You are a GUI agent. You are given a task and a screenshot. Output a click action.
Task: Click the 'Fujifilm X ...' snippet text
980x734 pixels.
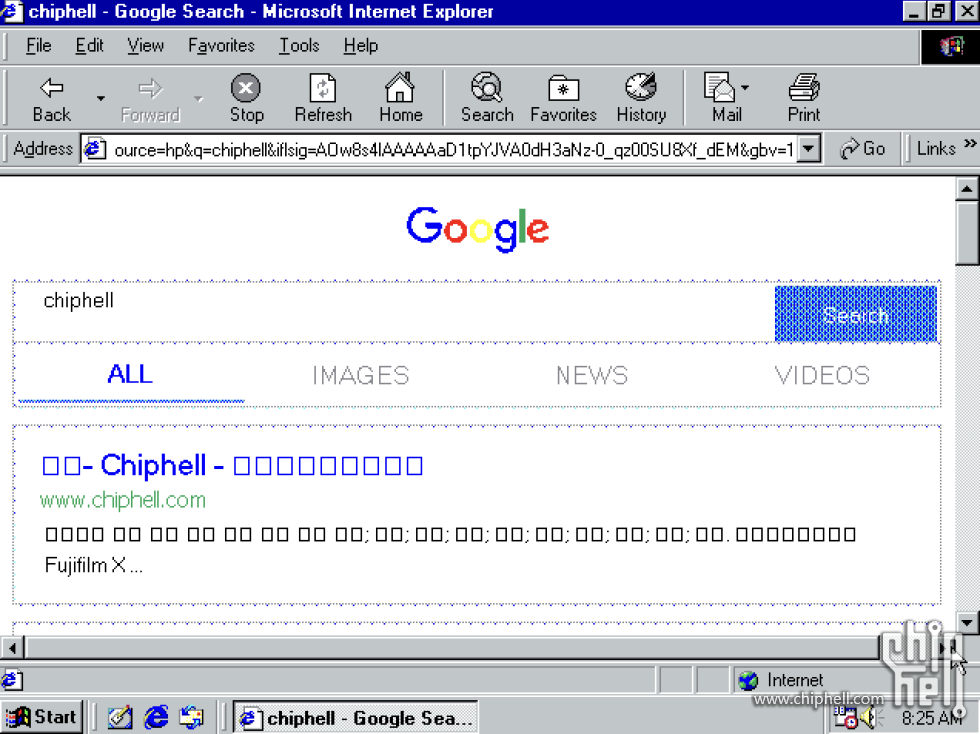tap(94, 565)
